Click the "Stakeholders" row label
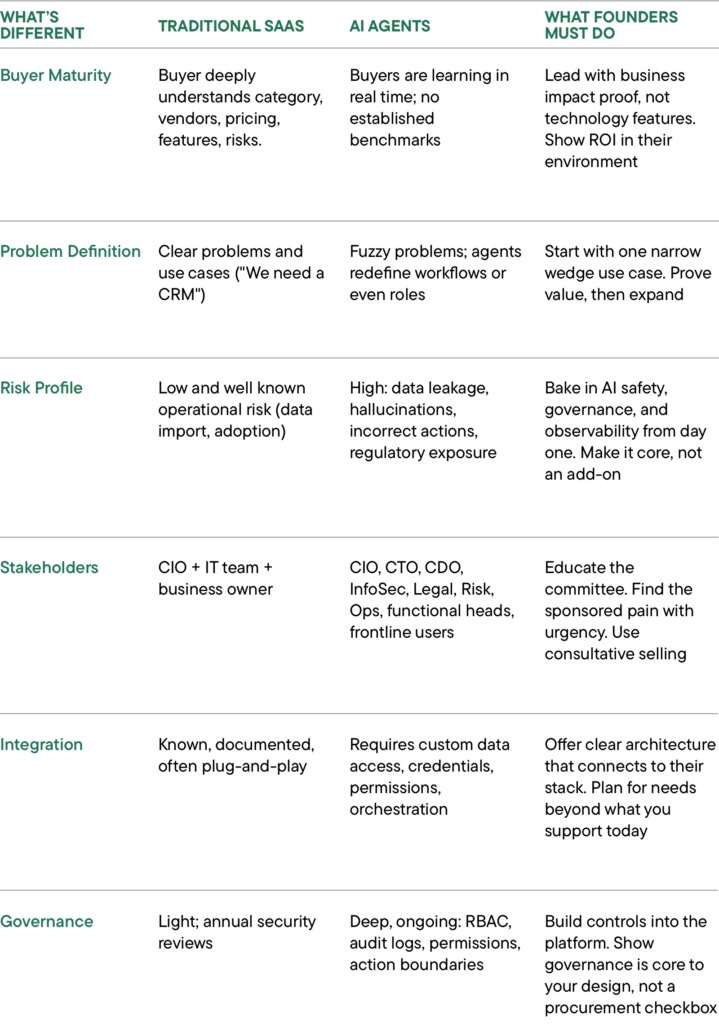This screenshot has height=1024, width=719. [49, 567]
